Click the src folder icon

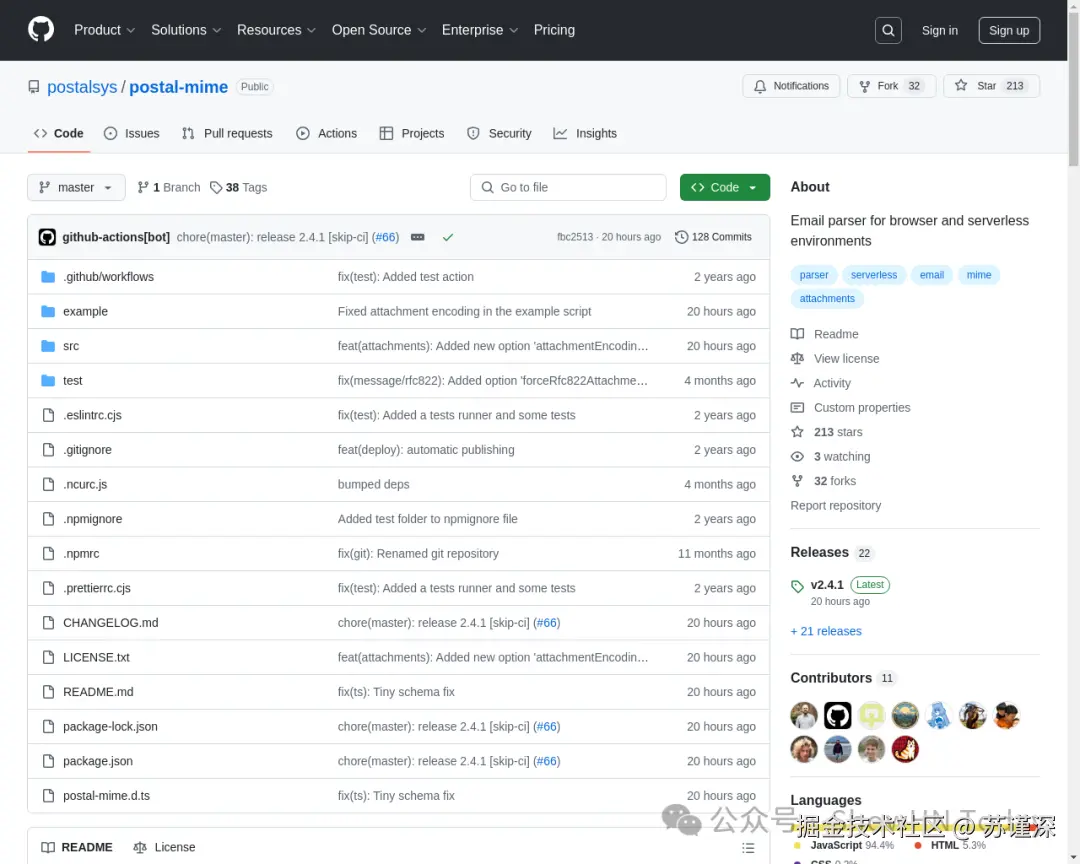pos(48,346)
